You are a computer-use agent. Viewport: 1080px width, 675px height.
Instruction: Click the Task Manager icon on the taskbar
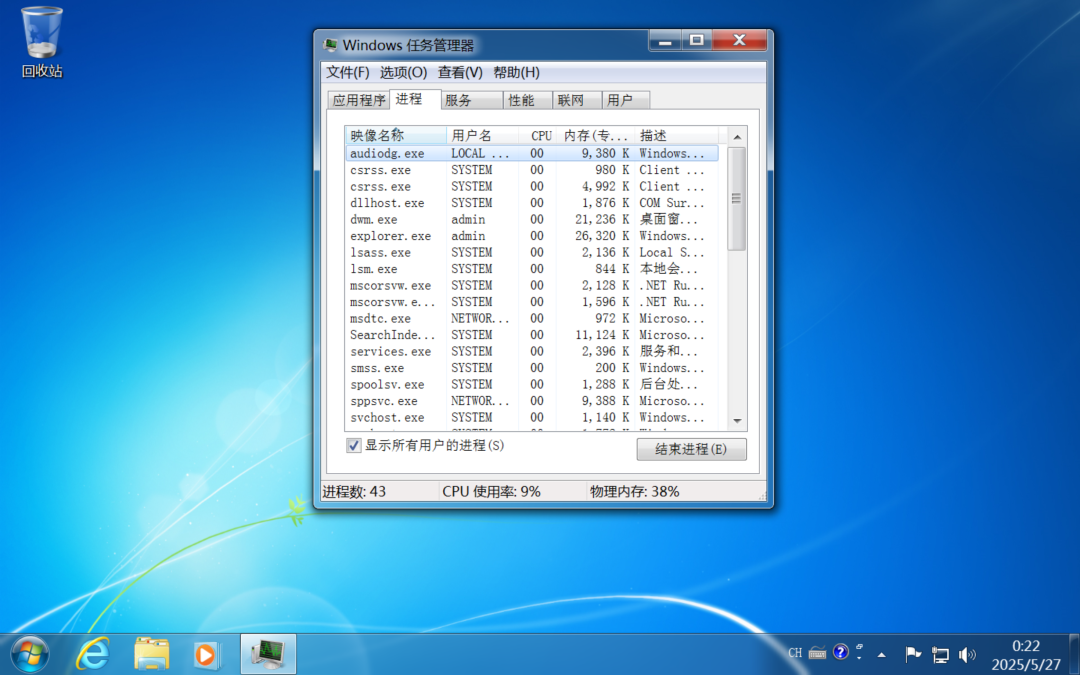(x=268, y=653)
